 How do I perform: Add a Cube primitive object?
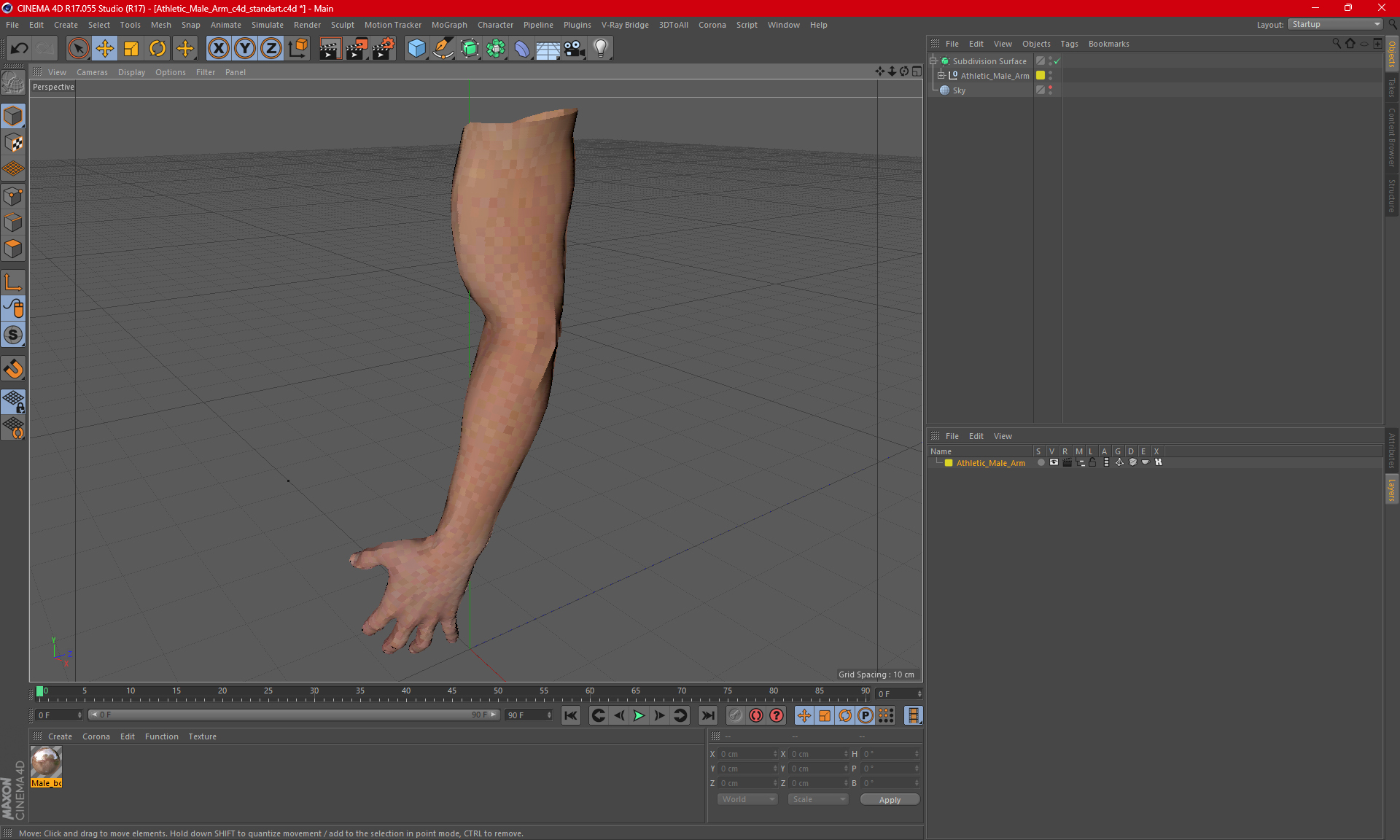tap(416, 49)
